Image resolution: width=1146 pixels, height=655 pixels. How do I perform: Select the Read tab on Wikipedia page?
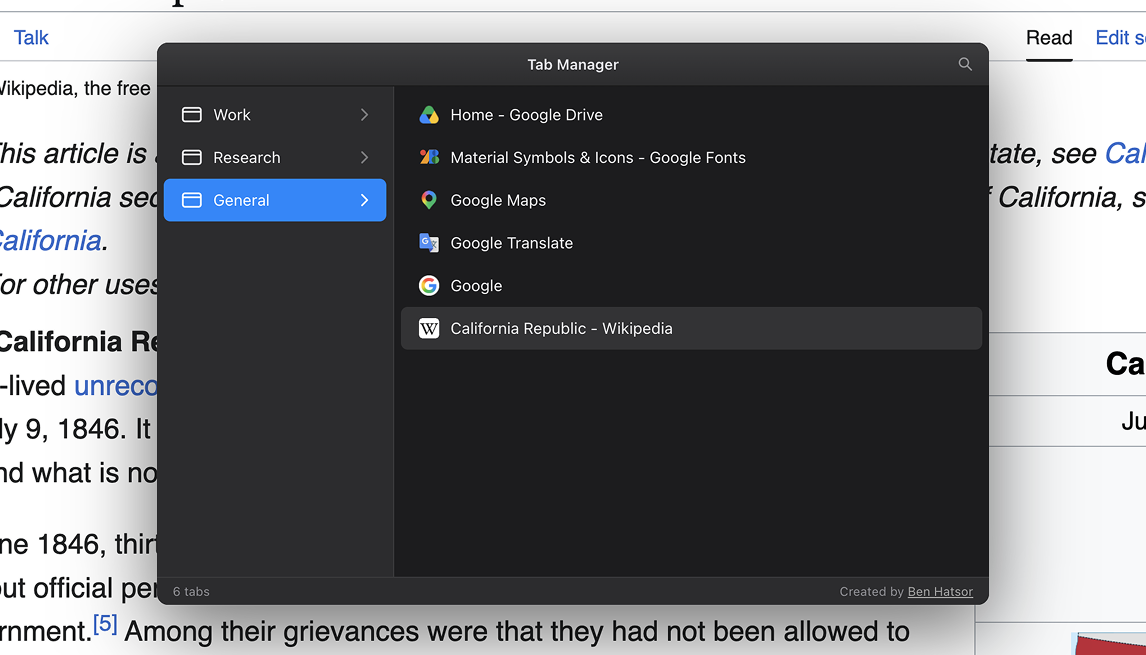click(x=1049, y=37)
